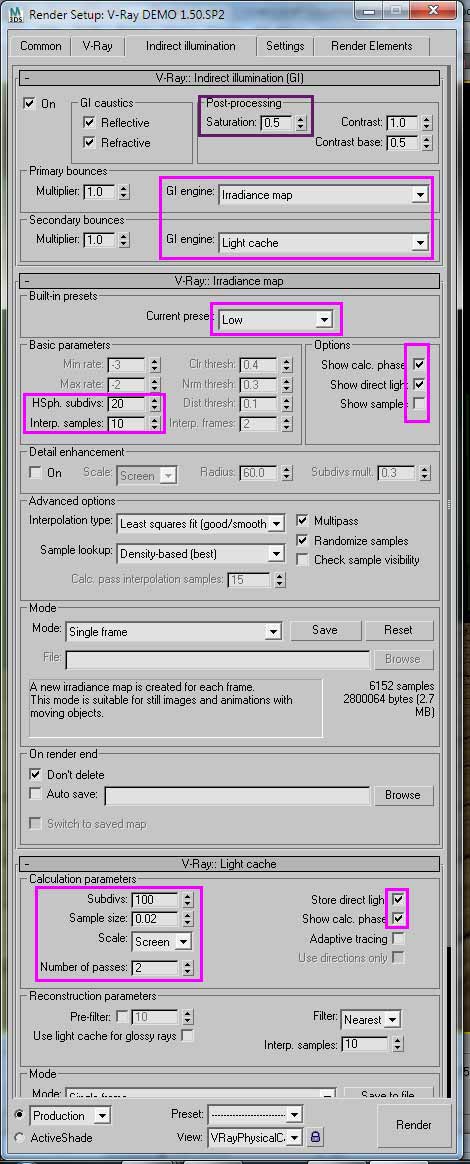Click the HSph. subdivs value field
This screenshot has width=470, height=1164.
click(x=128, y=404)
